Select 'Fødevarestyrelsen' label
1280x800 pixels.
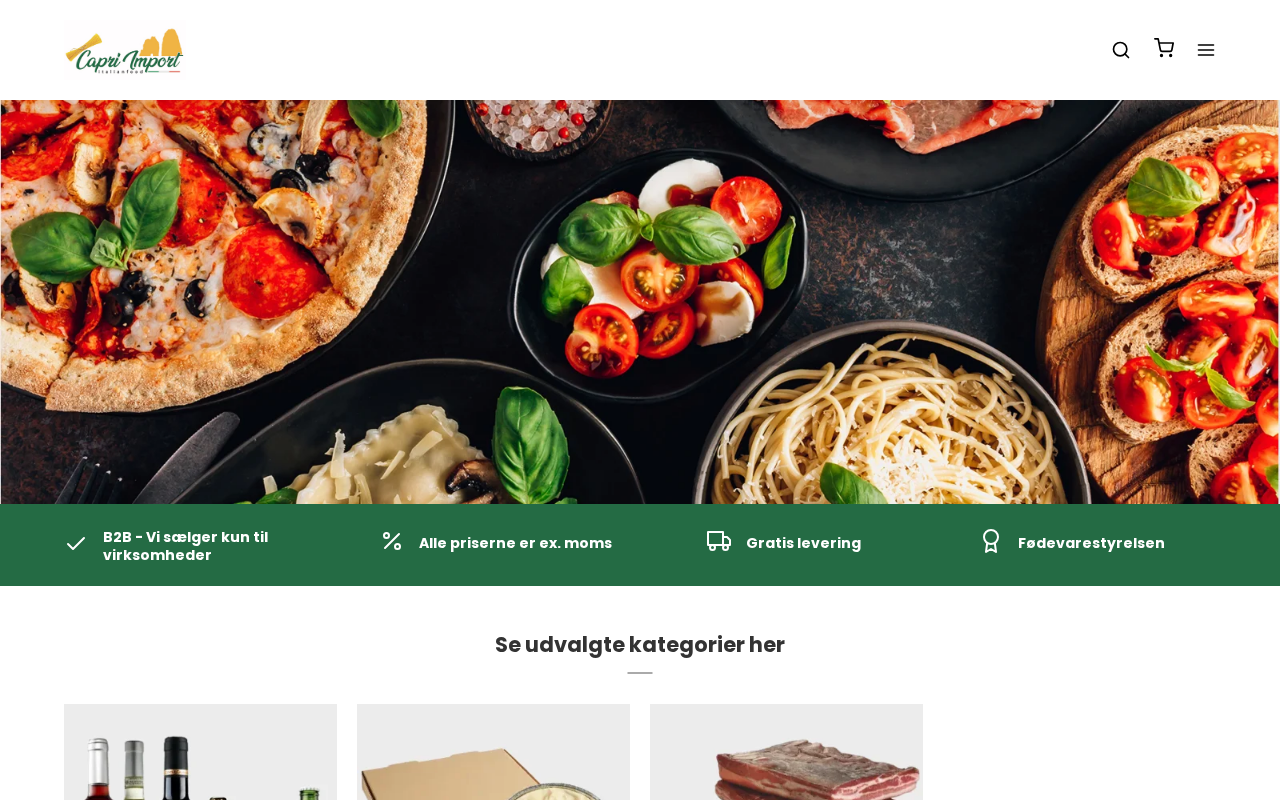(1091, 543)
